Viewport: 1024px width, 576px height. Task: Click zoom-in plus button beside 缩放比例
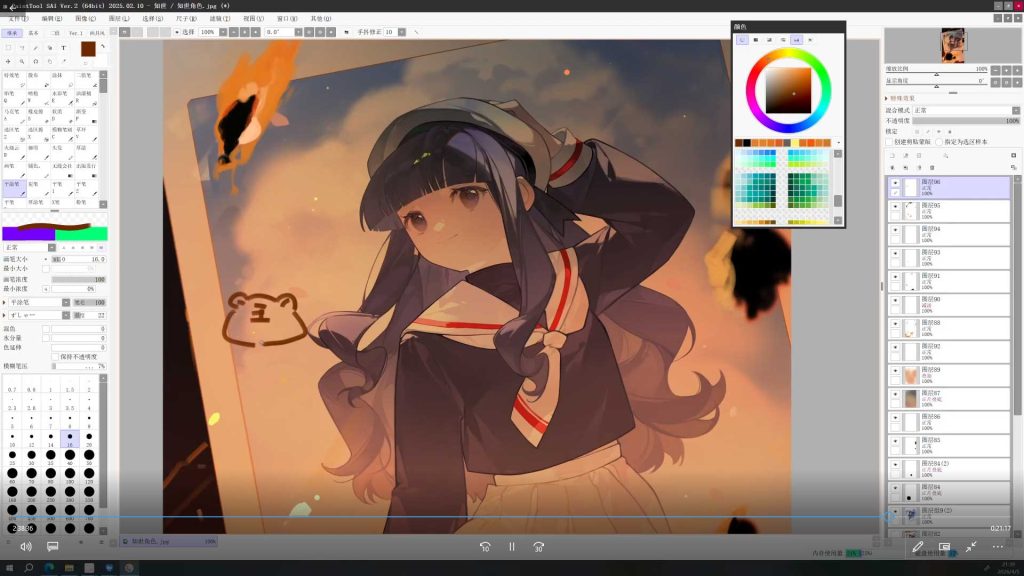(1006, 69)
